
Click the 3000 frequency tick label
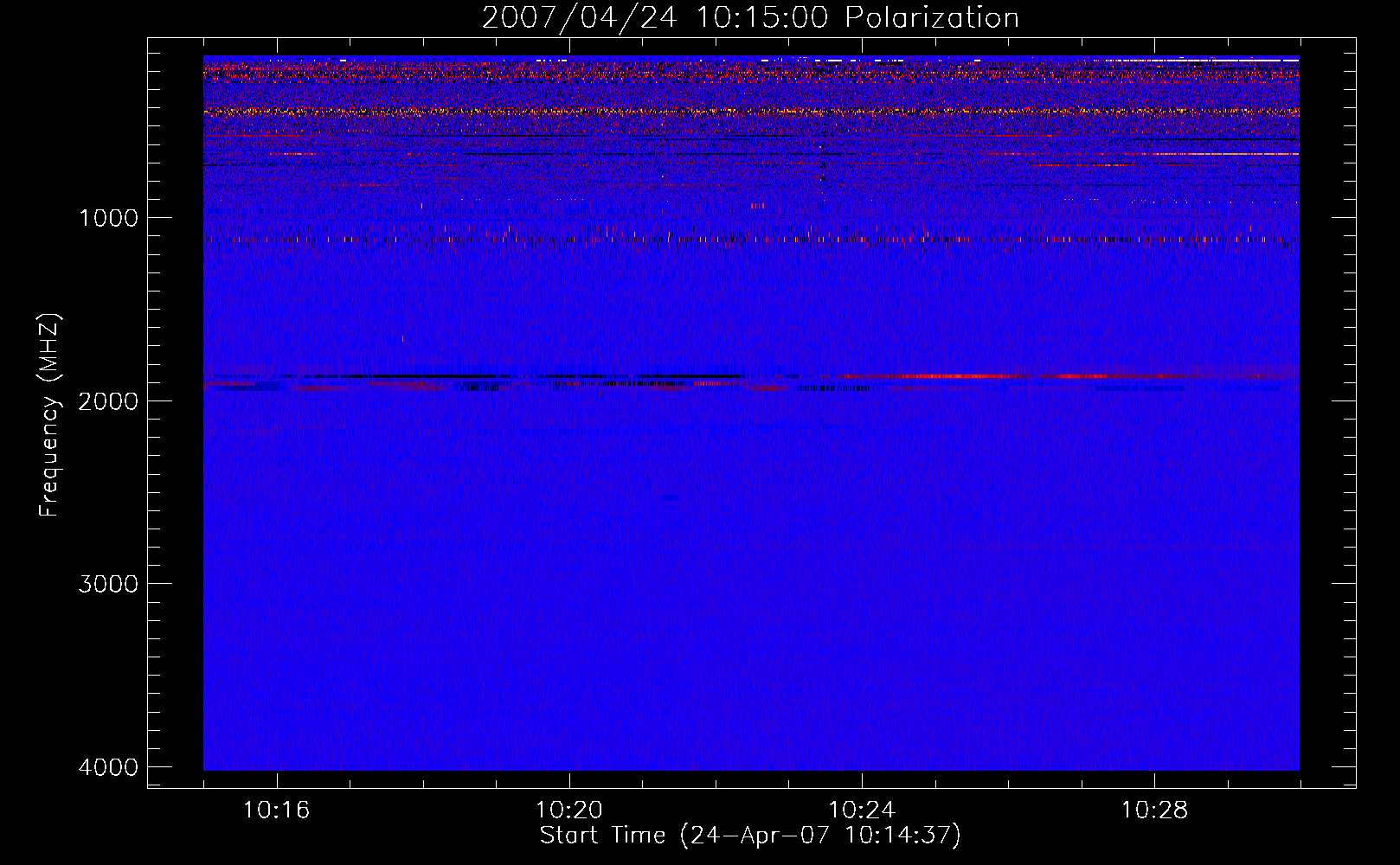pos(108,584)
